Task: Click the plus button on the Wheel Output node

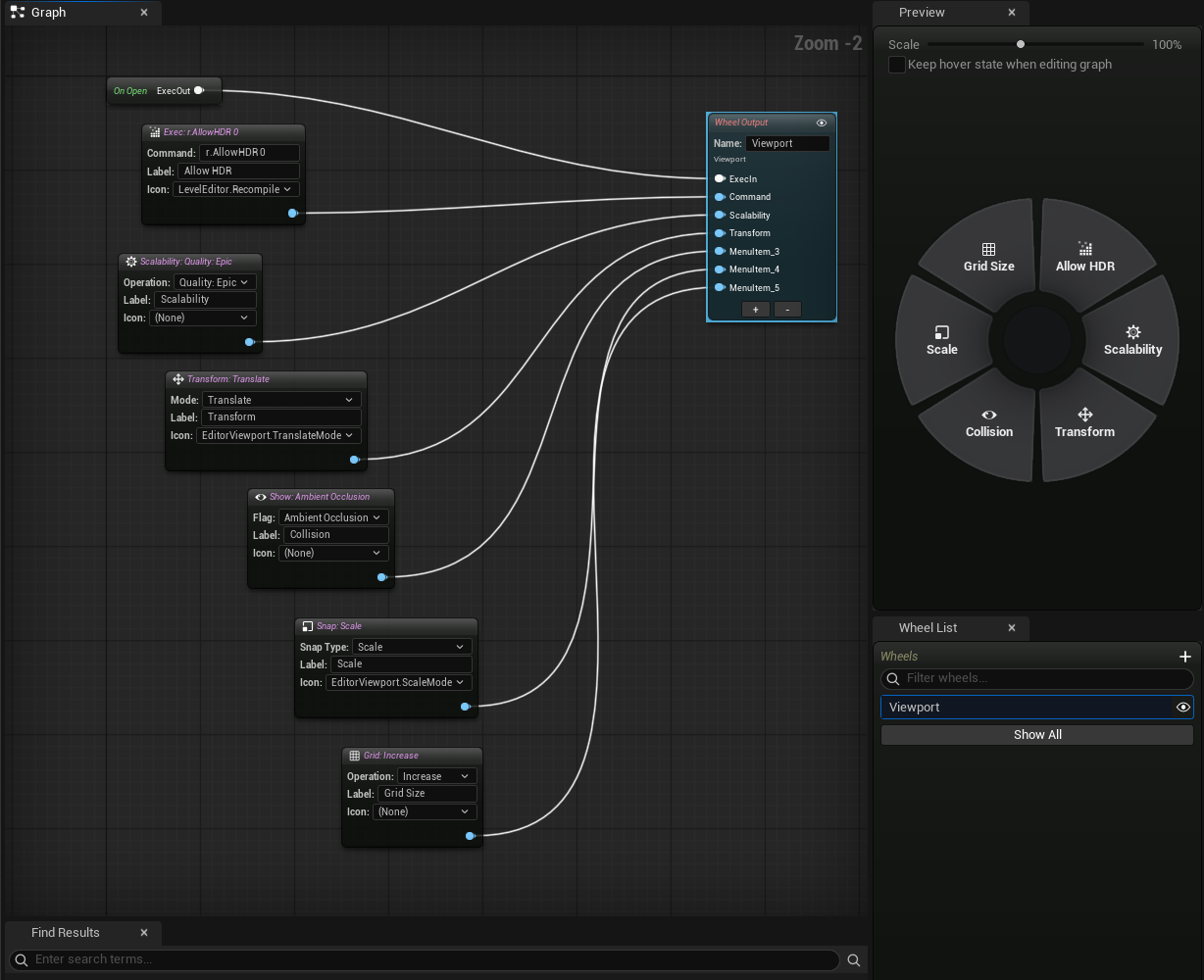Action: [755, 309]
